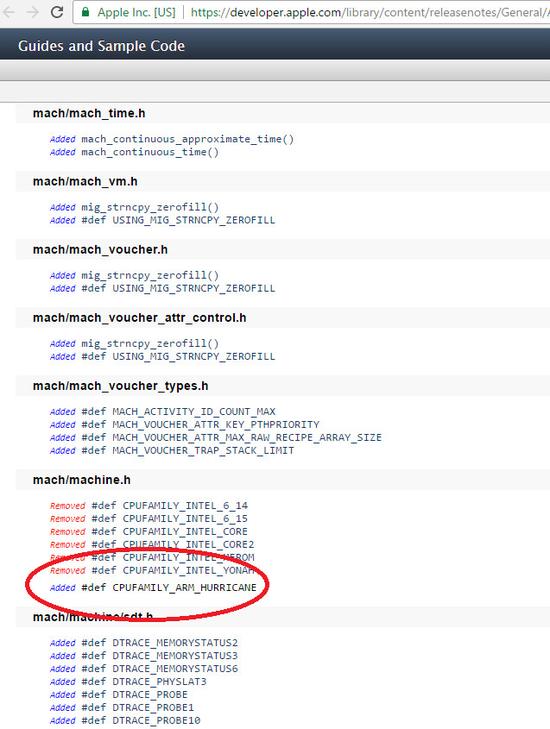Reload the page with refresh icon
The width and height of the screenshot is (550, 729).
[57, 12]
